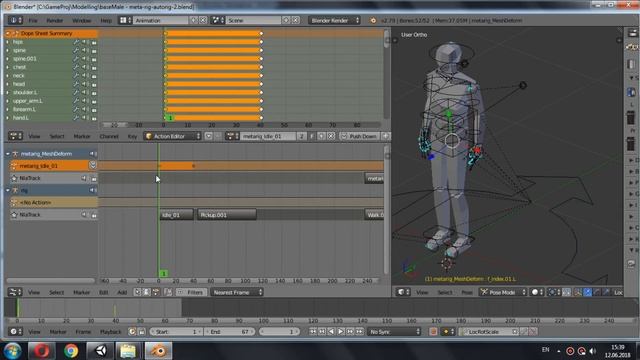Jump to the last frame
Image resolution: width=640 pixels, height=360 pixels.
360,332
